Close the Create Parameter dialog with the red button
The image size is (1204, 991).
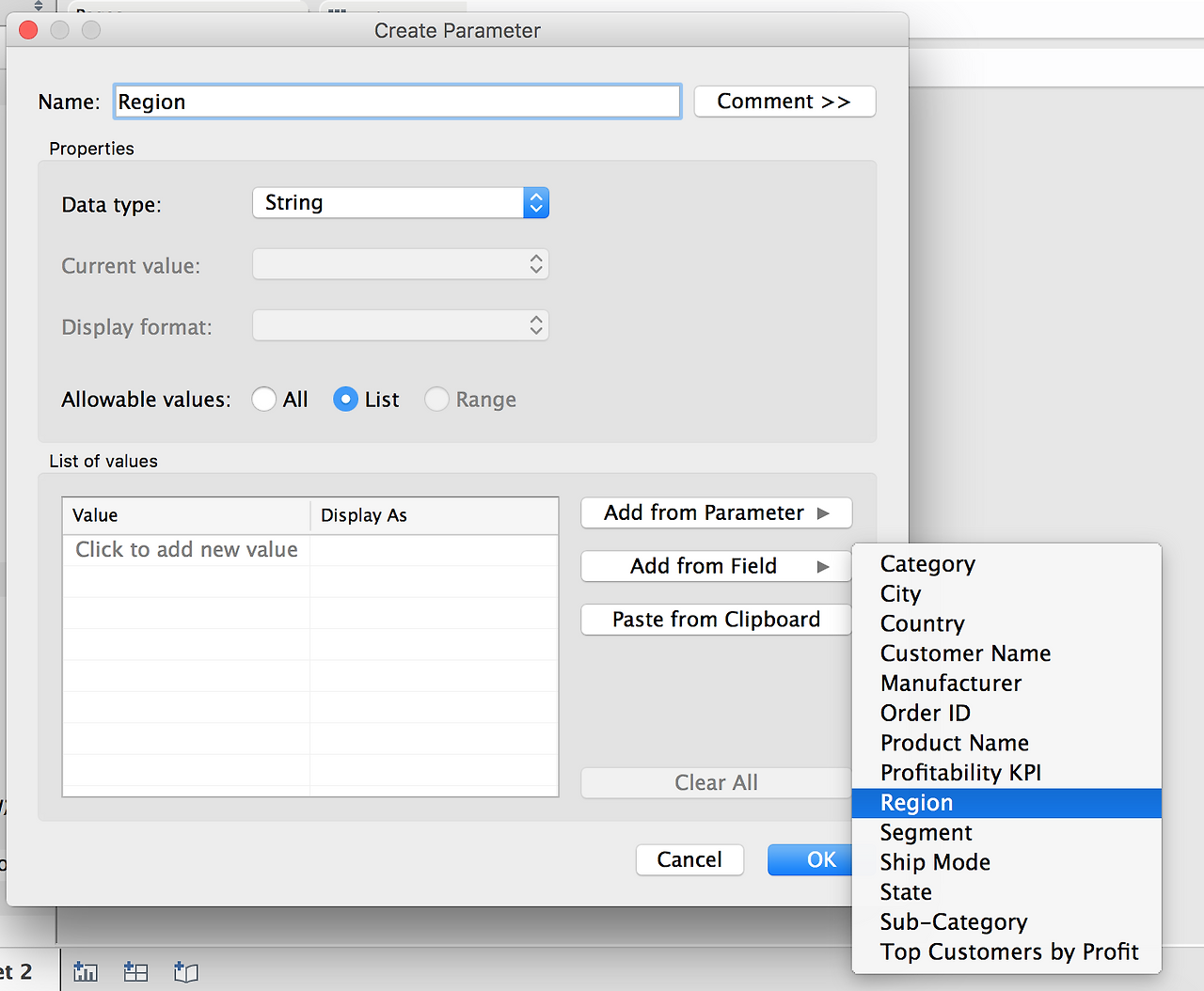pyautogui.click(x=28, y=30)
